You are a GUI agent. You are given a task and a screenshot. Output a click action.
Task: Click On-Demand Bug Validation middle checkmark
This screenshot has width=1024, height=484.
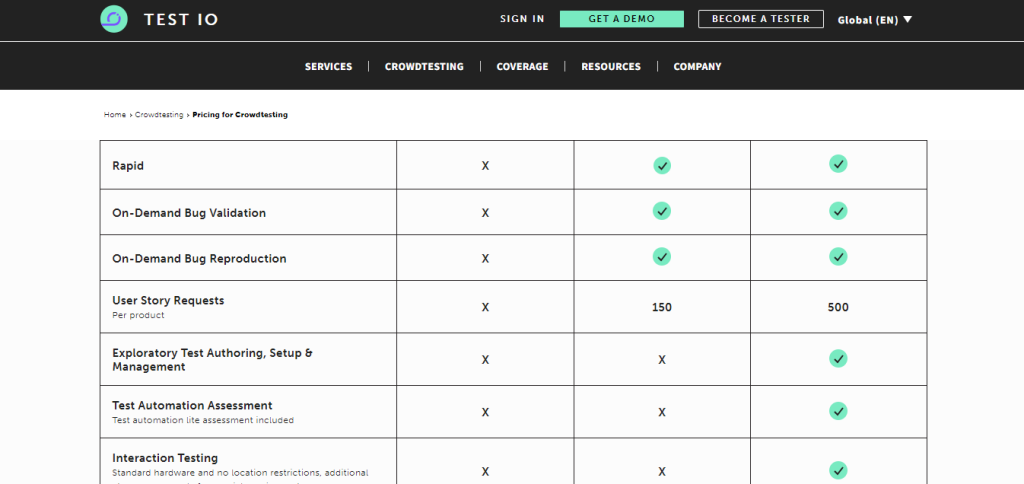662,211
